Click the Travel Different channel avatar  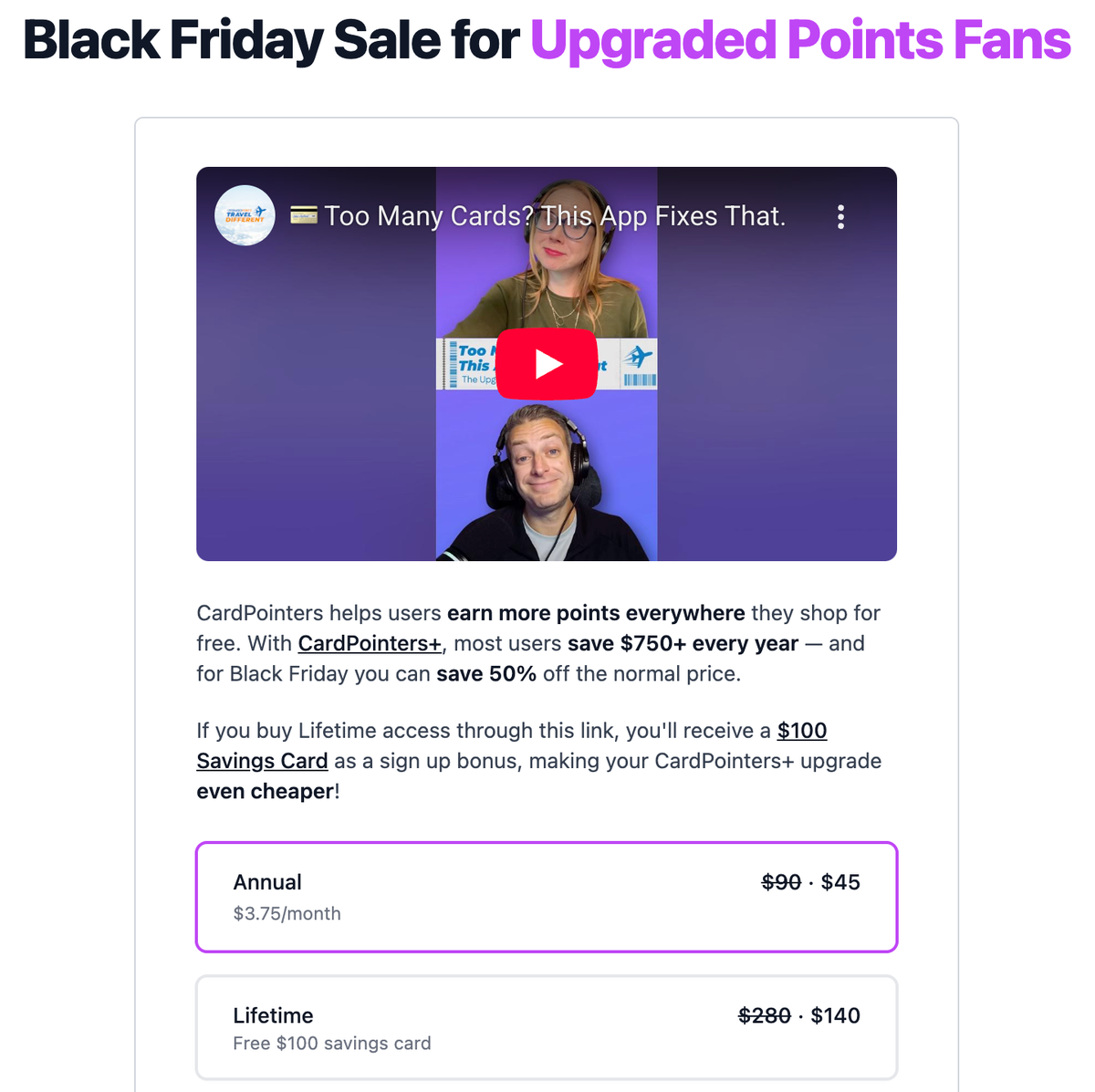click(245, 216)
